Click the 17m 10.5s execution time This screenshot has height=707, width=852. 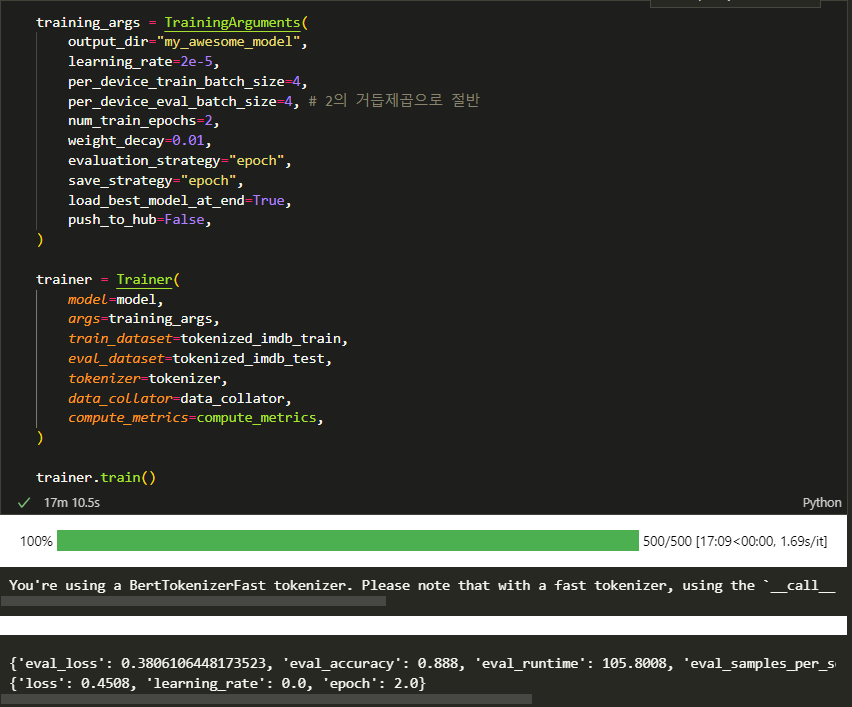[72, 502]
